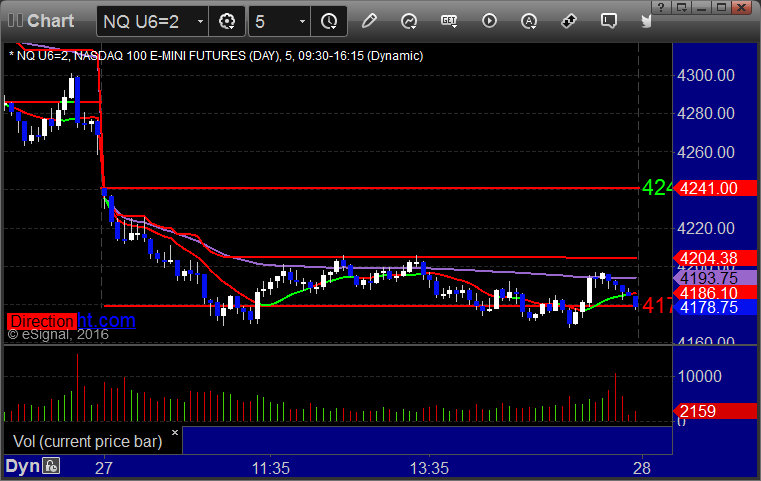Image resolution: width=761 pixels, height=481 pixels.
Task: Click the 4241.00 red price marker
Action: click(714, 188)
